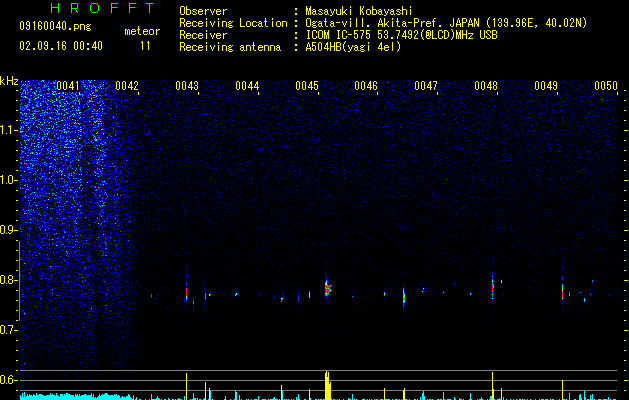629x400 pixels.
Task: Click the tall yellow intensity spike under 0045
Action: coord(327,385)
